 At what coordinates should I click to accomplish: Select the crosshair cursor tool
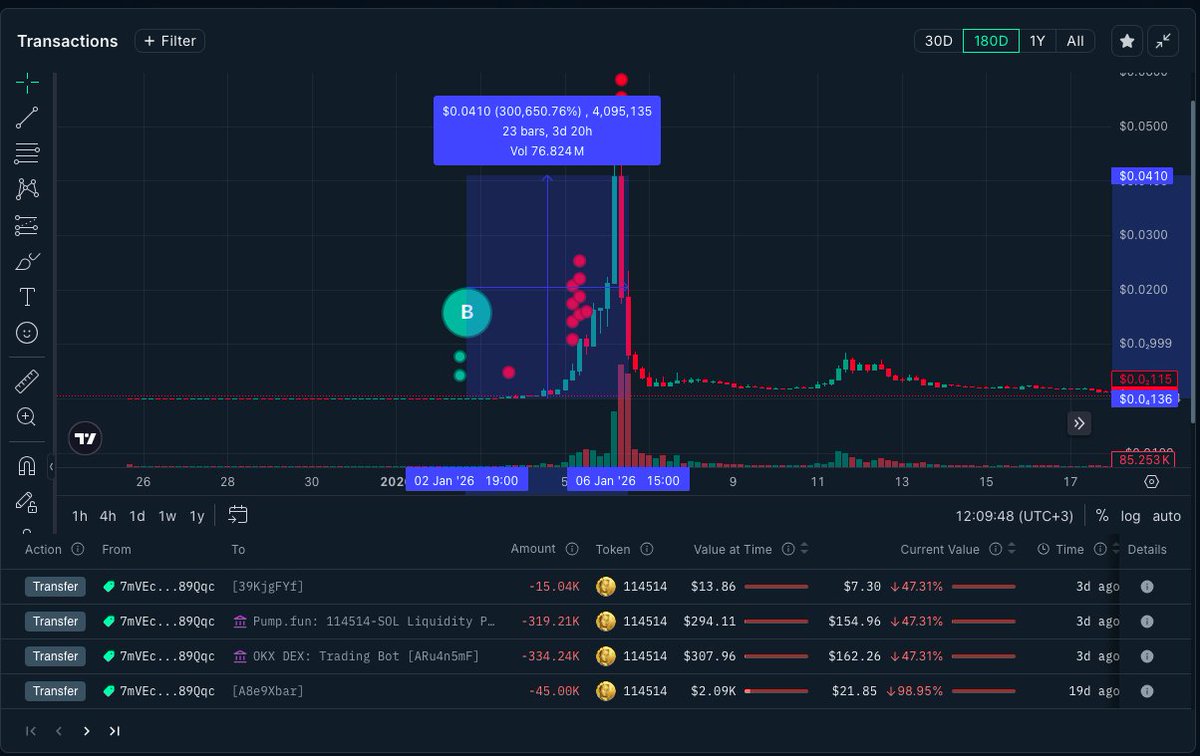(x=27, y=81)
